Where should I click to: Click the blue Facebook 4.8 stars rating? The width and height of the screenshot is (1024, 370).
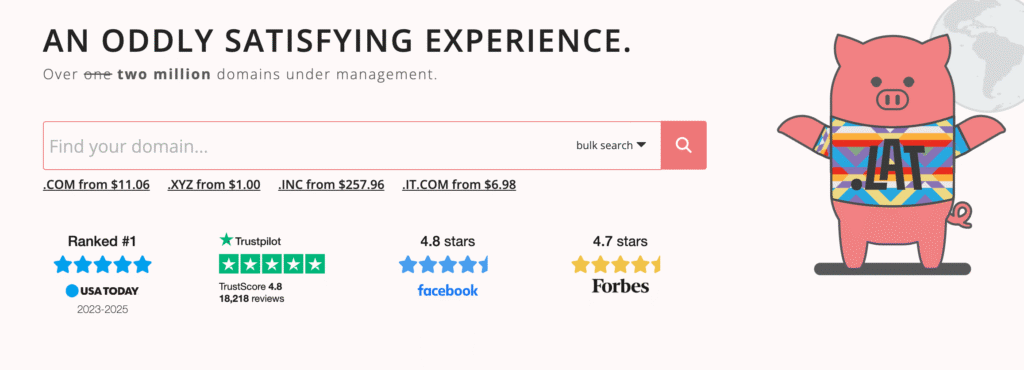click(x=444, y=264)
